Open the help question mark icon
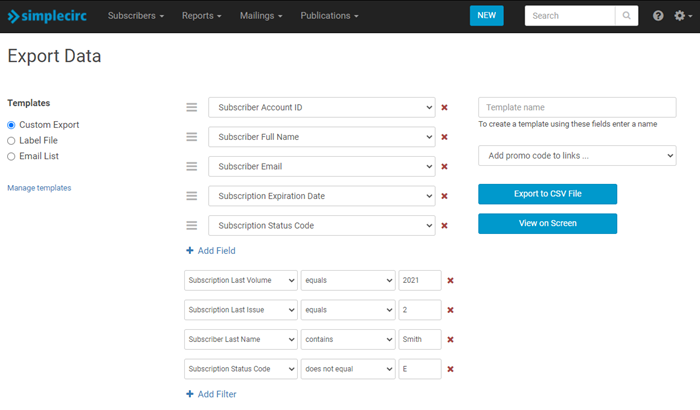This screenshot has height=410, width=700. point(658,16)
